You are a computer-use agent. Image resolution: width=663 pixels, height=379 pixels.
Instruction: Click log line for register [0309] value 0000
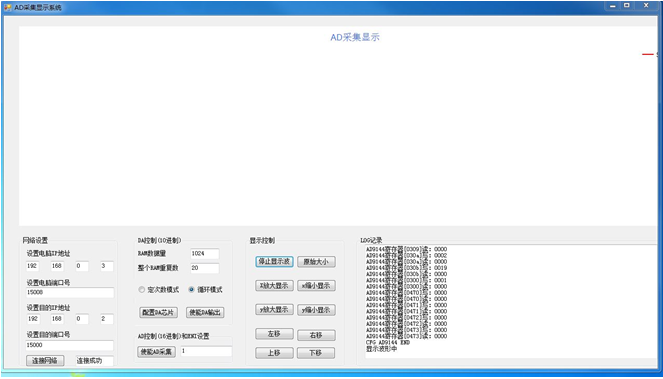406,249
